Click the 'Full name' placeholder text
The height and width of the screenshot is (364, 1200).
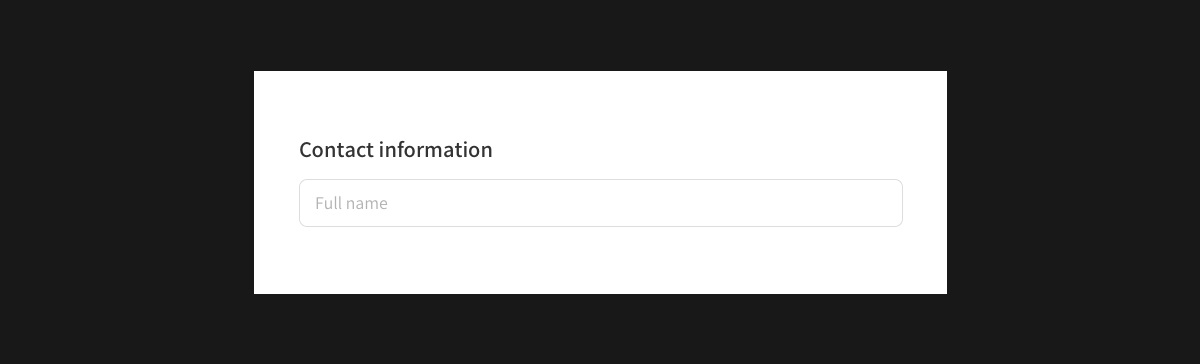pos(351,203)
